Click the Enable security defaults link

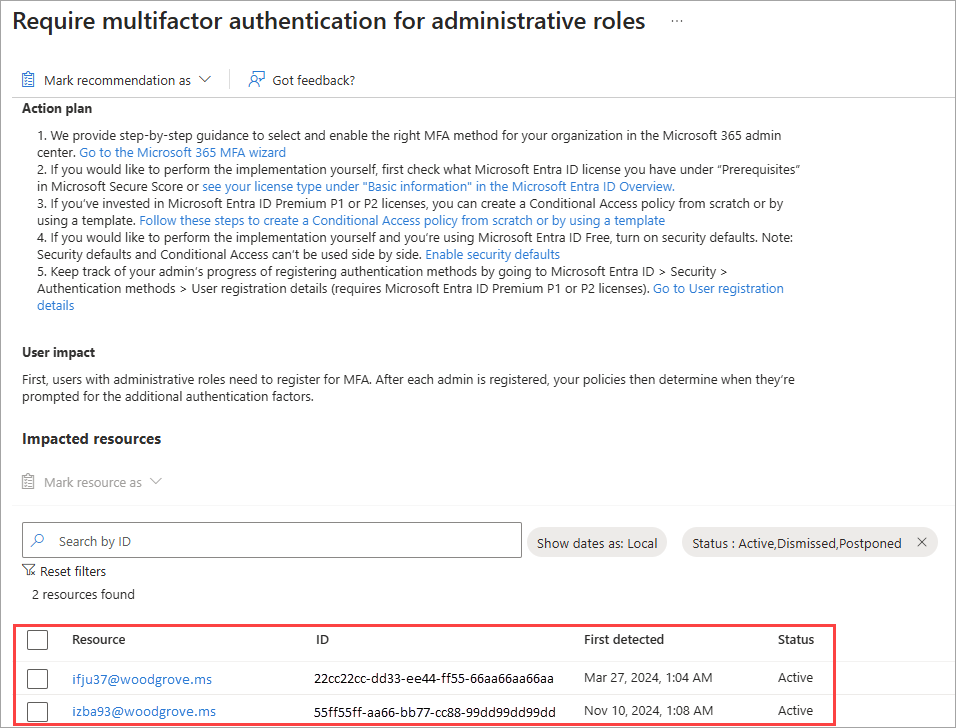[x=492, y=255]
